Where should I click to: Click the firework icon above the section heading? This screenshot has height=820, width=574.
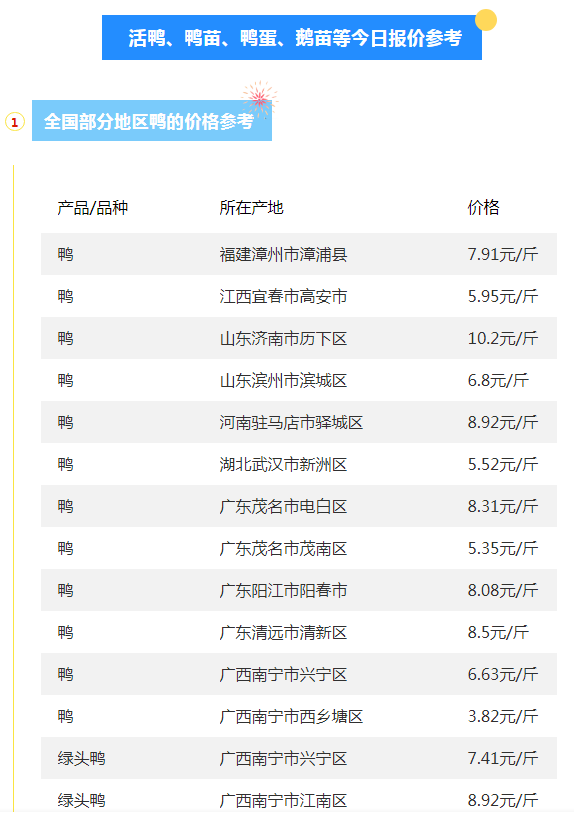260,98
